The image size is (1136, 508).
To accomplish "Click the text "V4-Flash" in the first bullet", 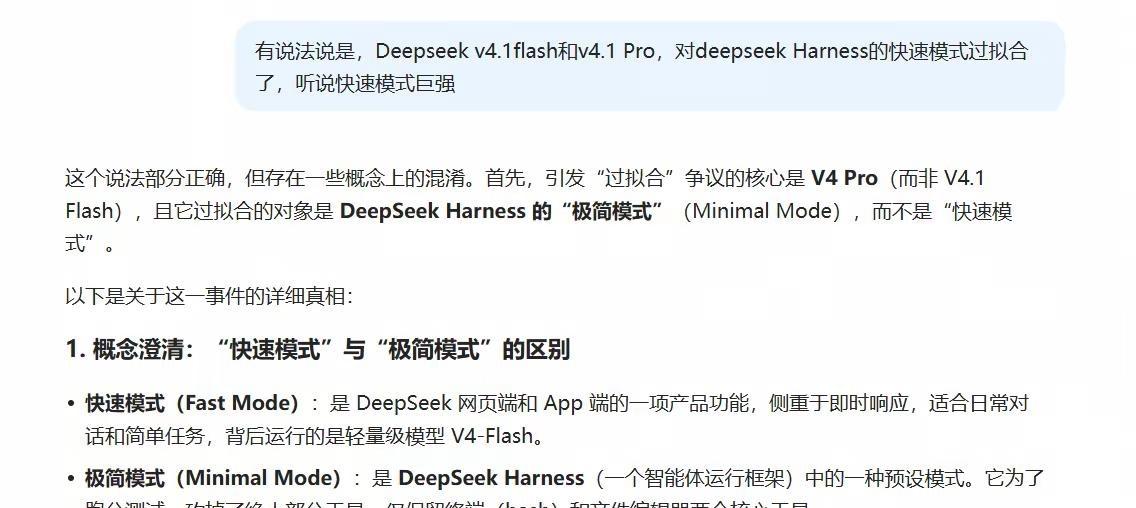I will pos(492,436).
